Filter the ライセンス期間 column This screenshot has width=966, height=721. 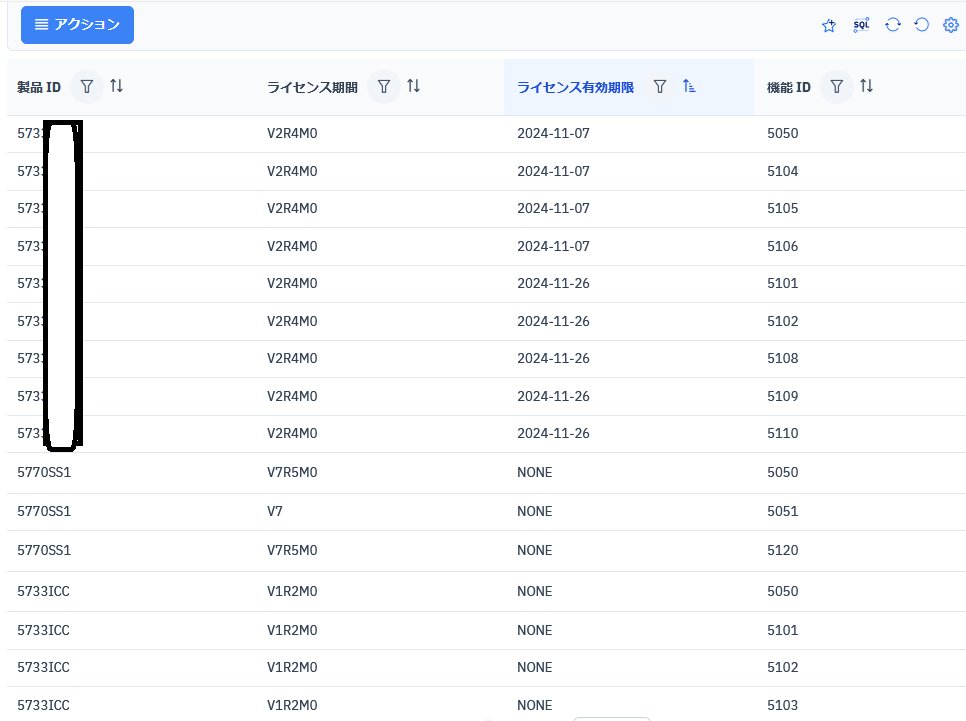click(384, 87)
